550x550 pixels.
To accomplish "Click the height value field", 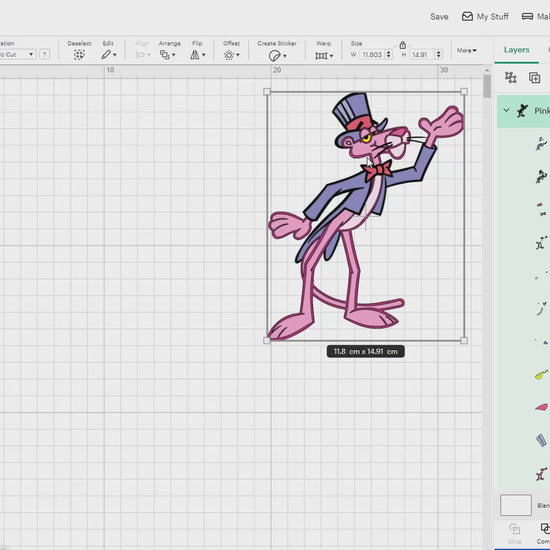I will click(x=422, y=54).
